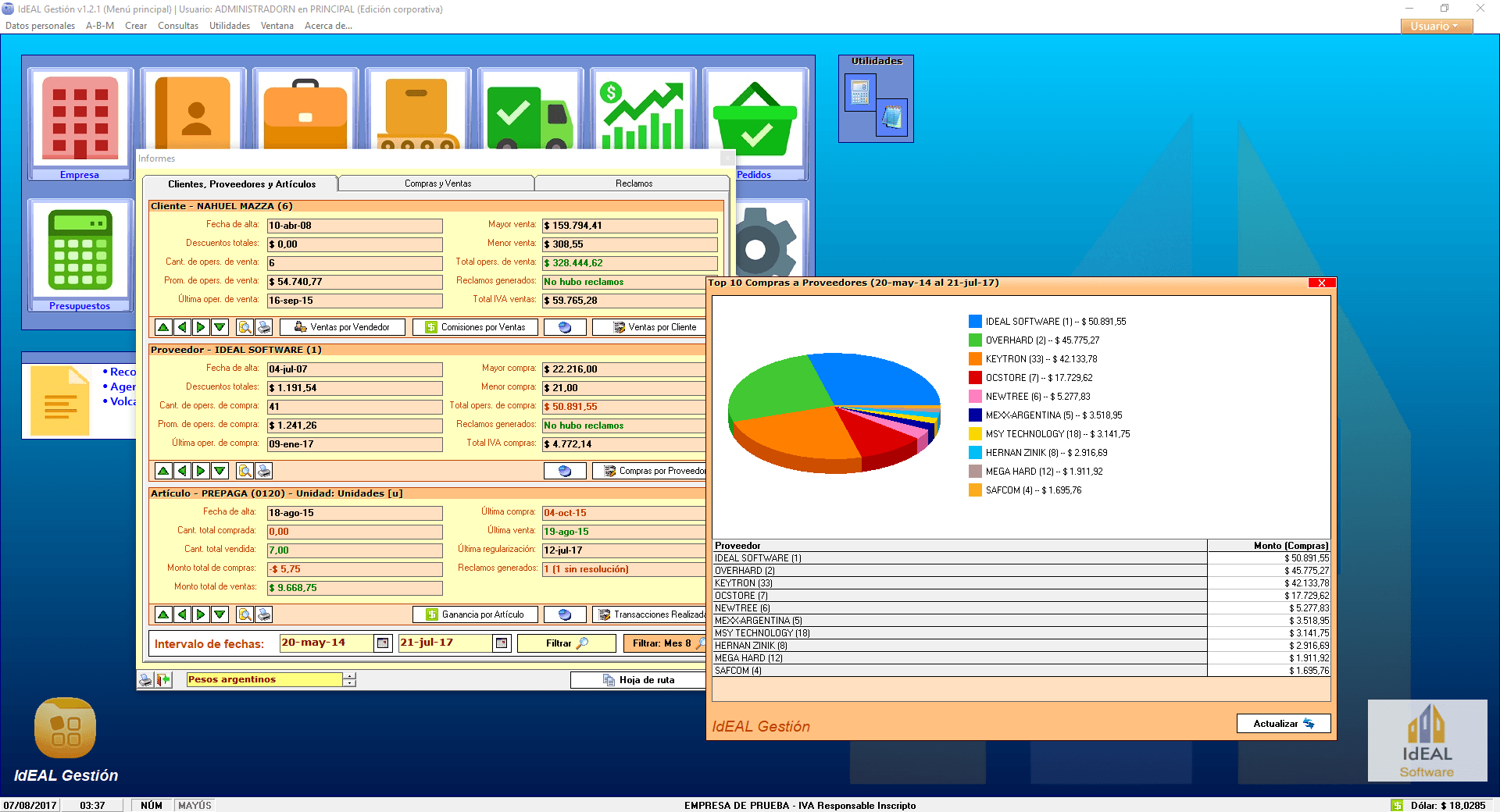The width and height of the screenshot is (1500, 812).
Task: Show pie chart for Artículo section
Action: point(565,614)
